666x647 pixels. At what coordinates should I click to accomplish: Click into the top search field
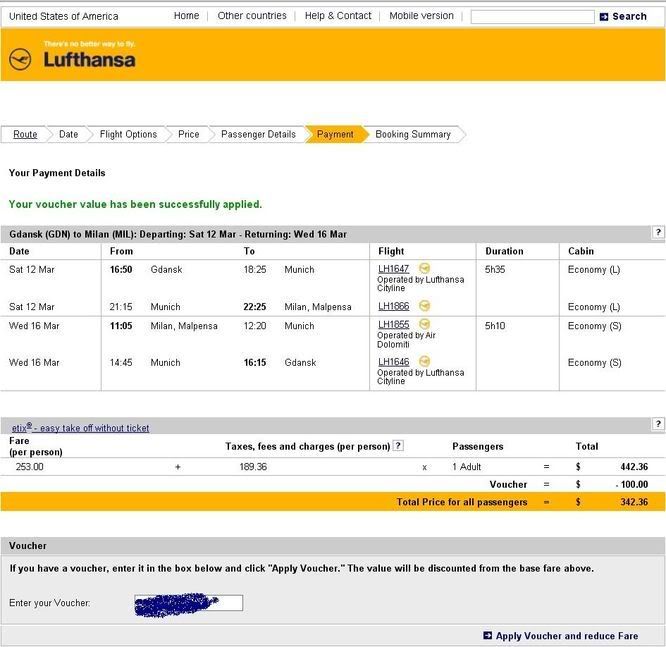point(532,17)
